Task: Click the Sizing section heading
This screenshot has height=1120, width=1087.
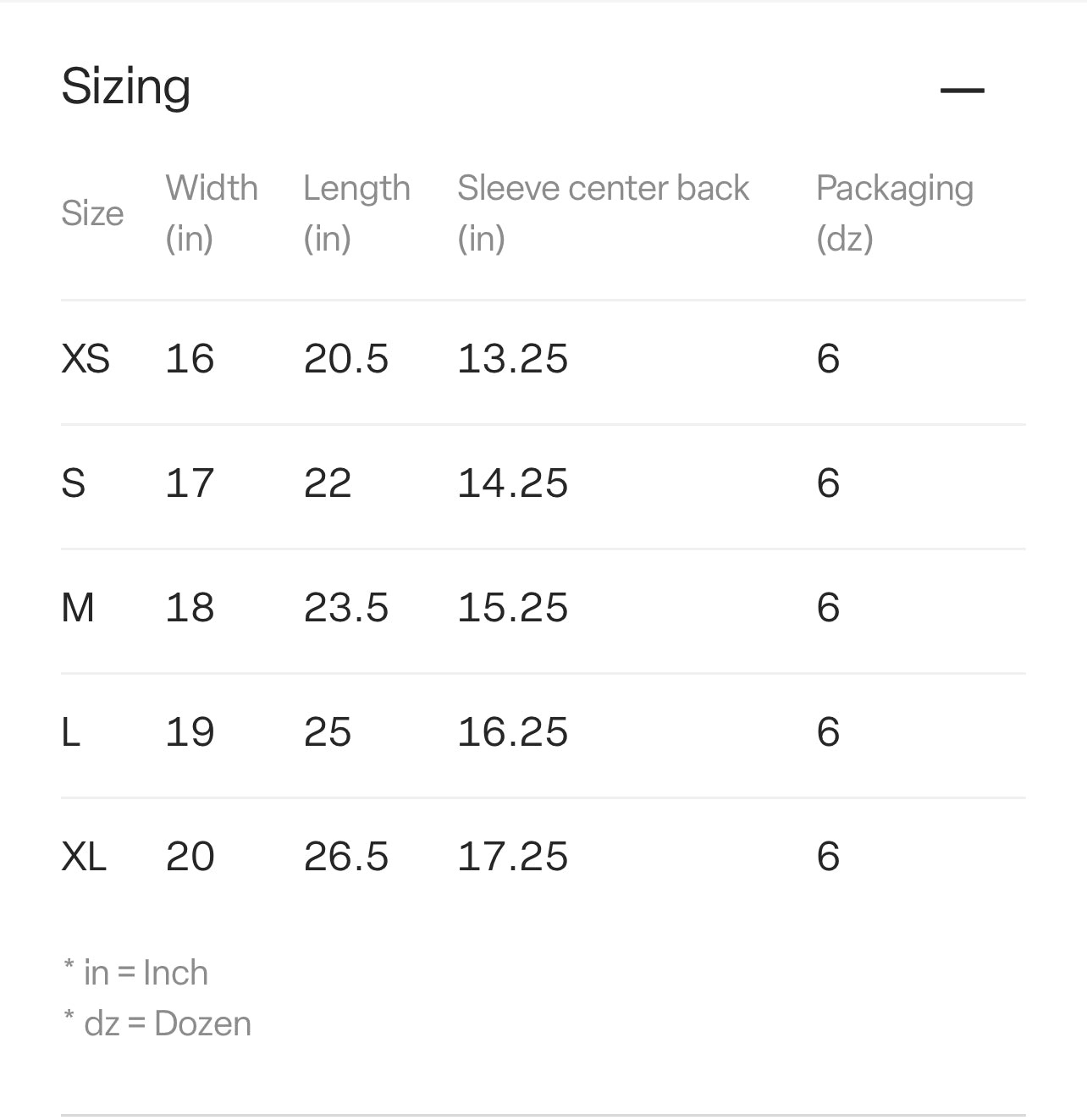Action: click(x=126, y=86)
